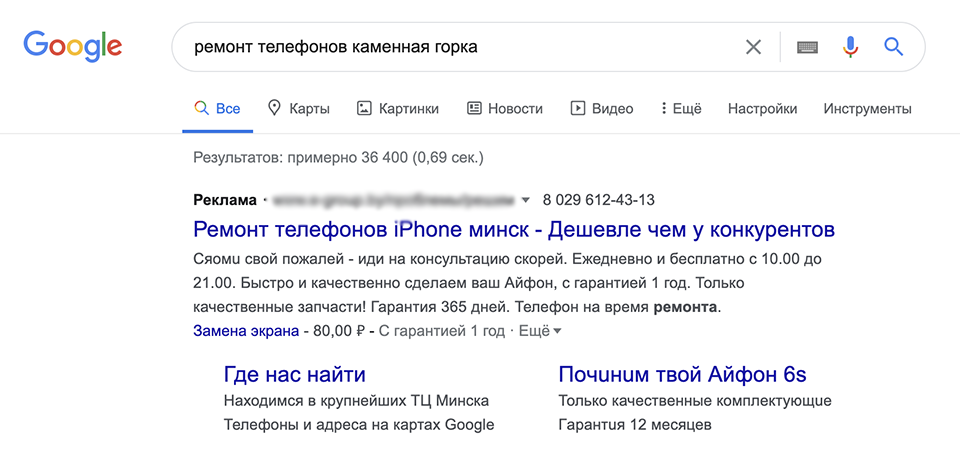
Task: Open Настройки menu
Action: [762, 109]
